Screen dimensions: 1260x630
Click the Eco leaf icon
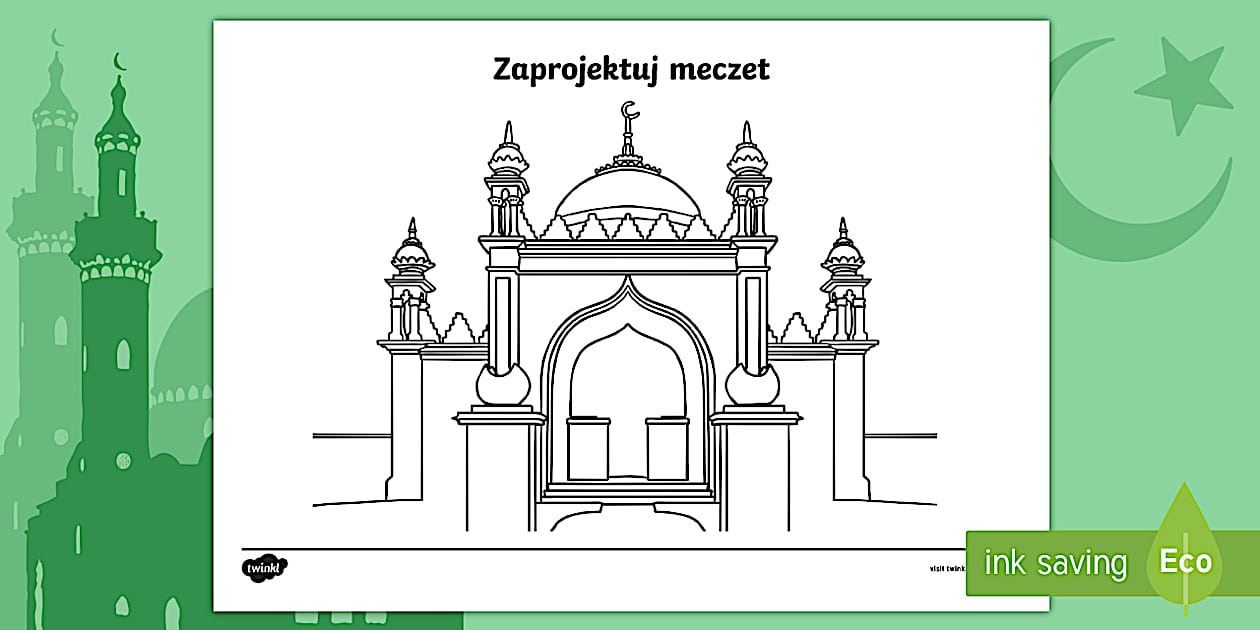click(1185, 555)
